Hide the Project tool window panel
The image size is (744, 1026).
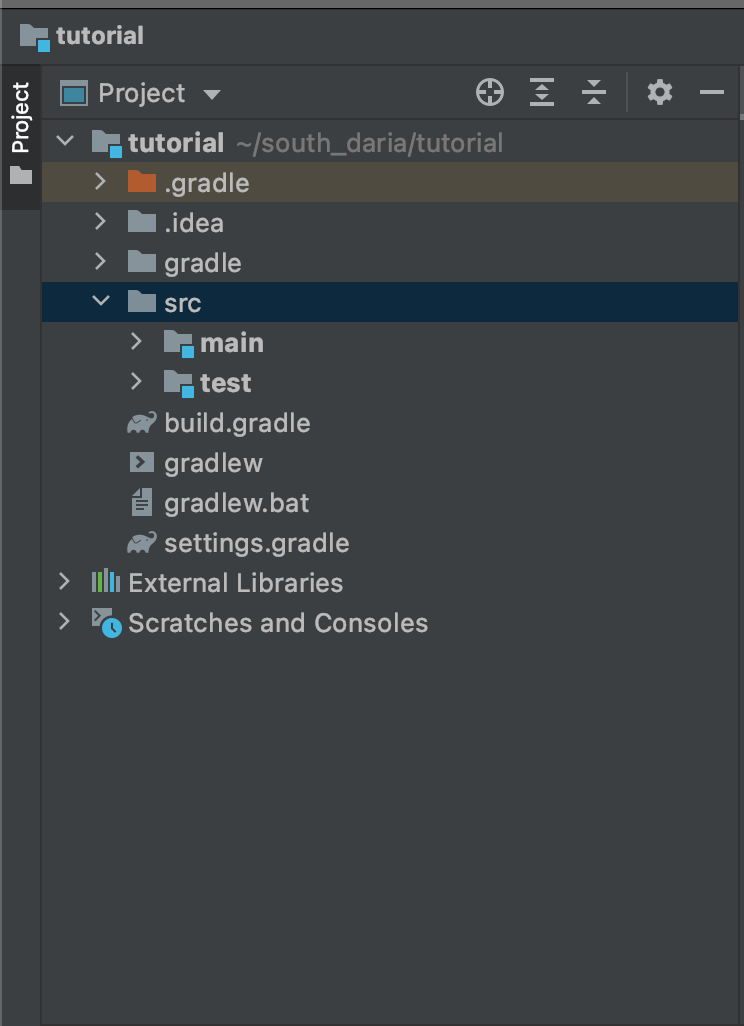click(x=712, y=93)
